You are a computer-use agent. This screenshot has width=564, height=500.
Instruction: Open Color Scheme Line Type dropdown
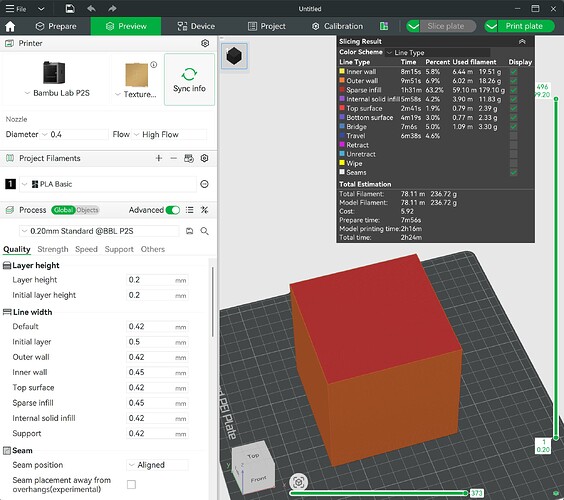pos(438,53)
